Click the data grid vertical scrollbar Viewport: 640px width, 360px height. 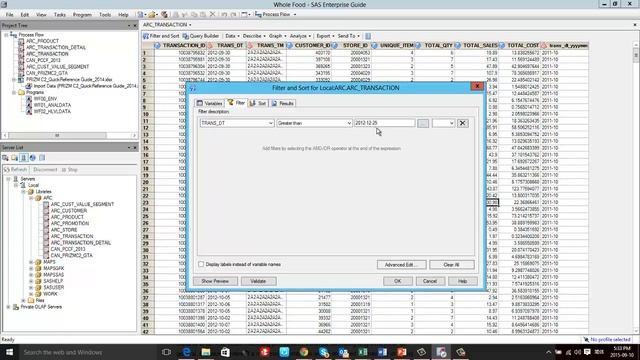pyautogui.click(x=636, y=188)
